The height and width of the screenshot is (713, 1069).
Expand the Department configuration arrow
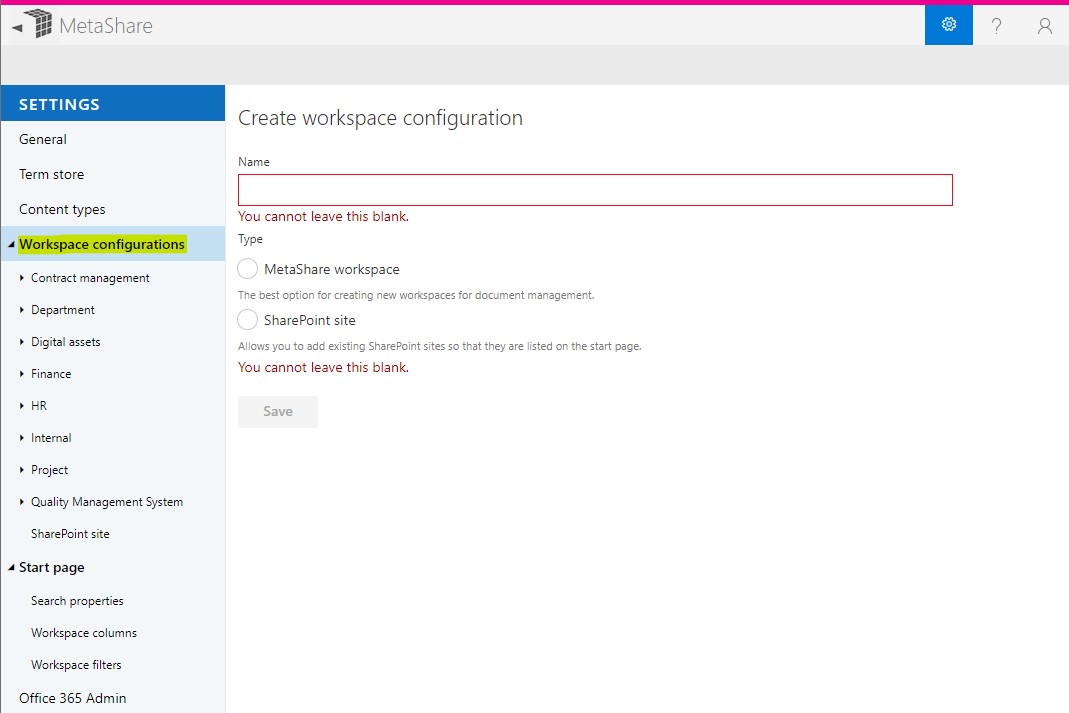22,310
